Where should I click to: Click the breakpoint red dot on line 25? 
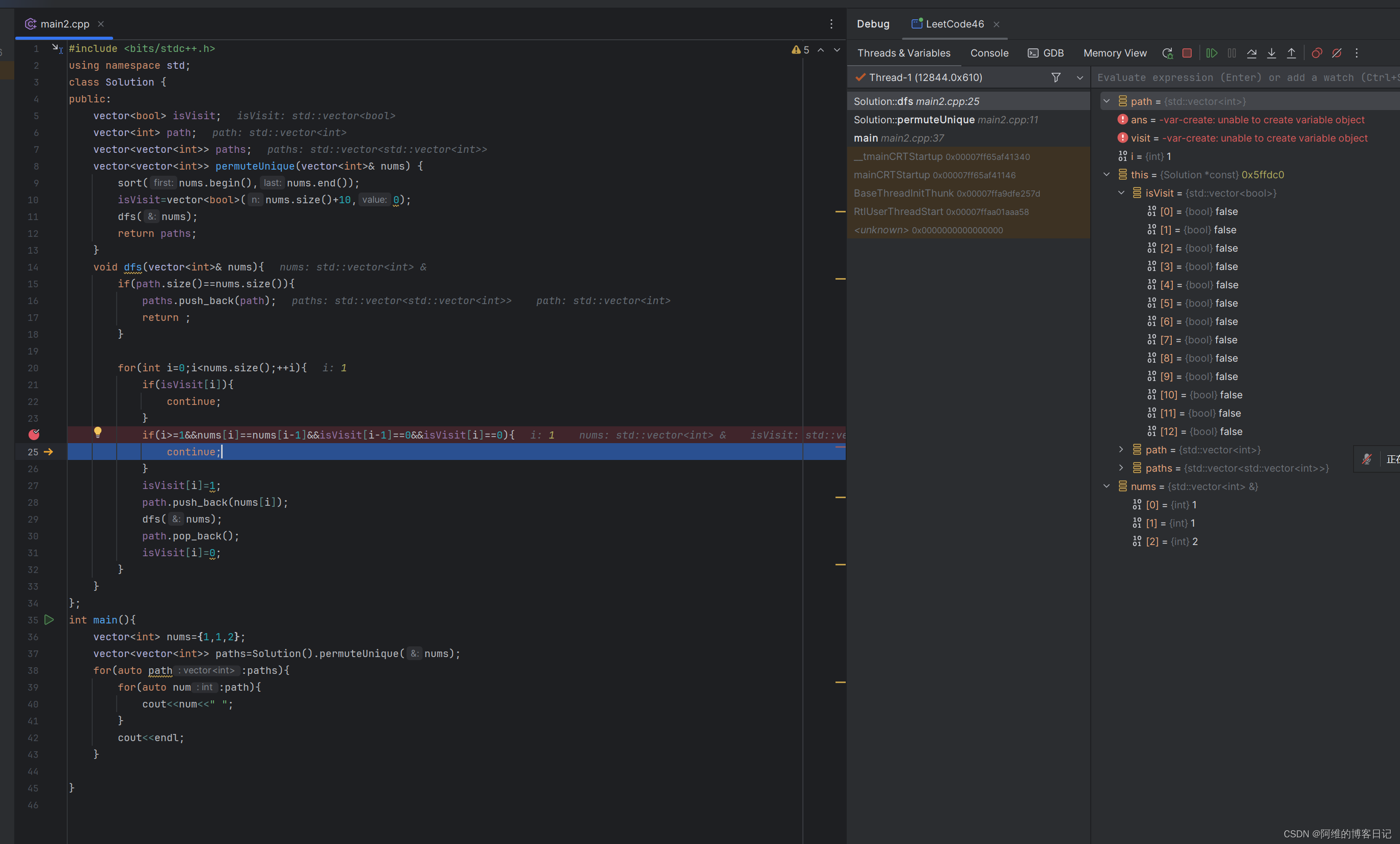point(35,434)
